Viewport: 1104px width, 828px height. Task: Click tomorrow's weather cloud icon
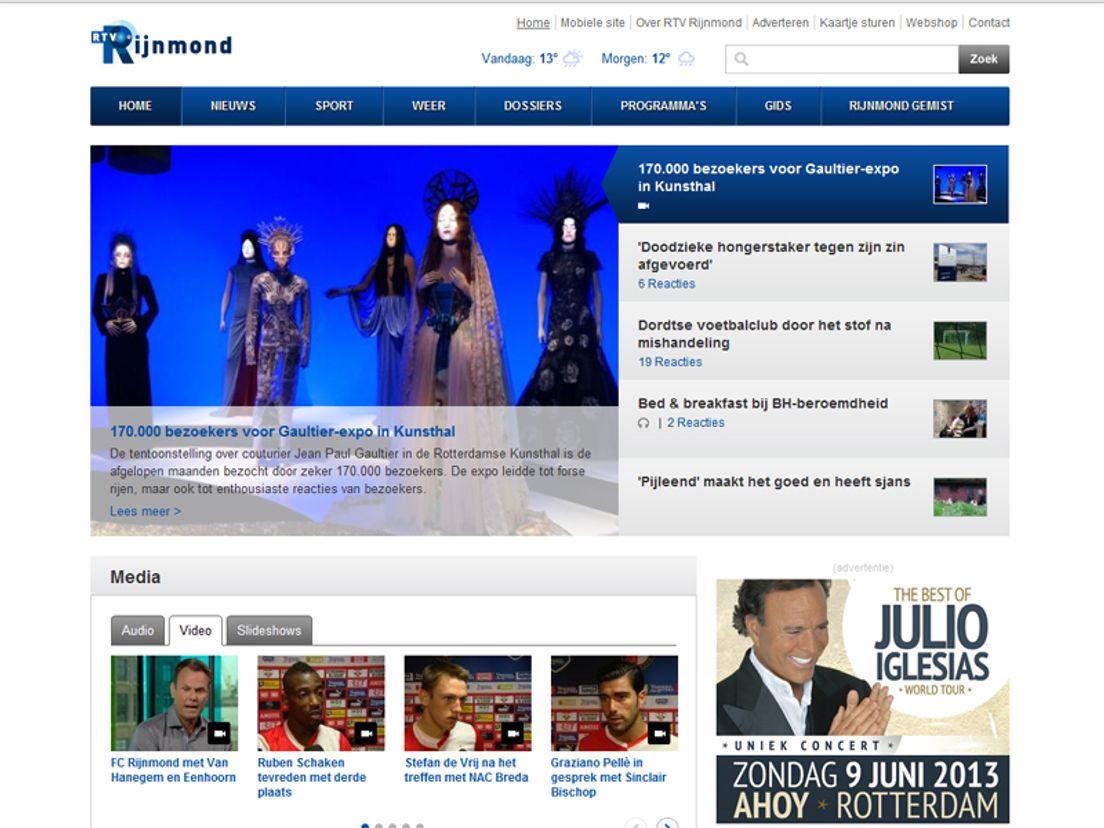coord(686,59)
